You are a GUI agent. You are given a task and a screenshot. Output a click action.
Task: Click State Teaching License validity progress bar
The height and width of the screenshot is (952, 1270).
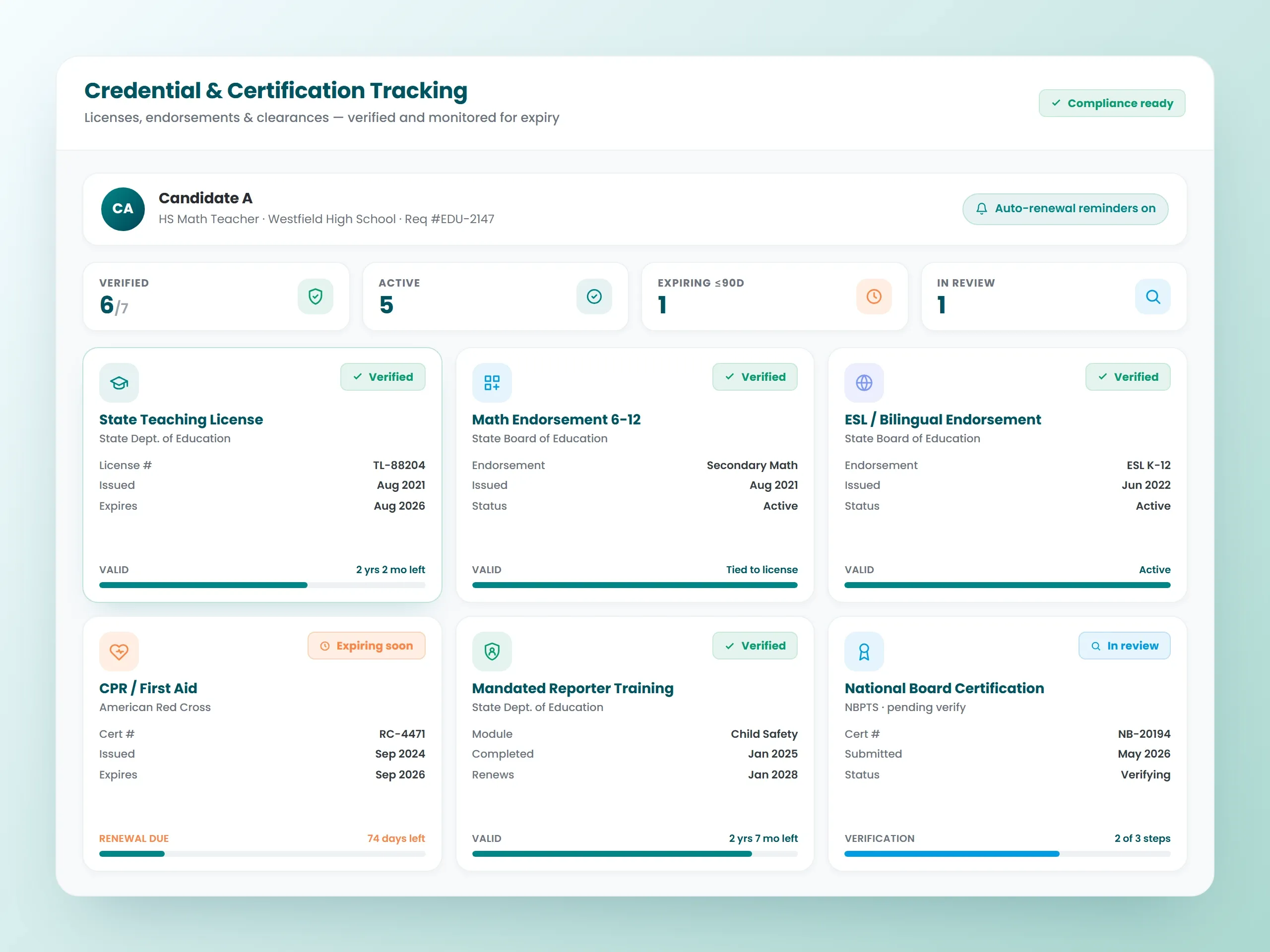[262, 585]
